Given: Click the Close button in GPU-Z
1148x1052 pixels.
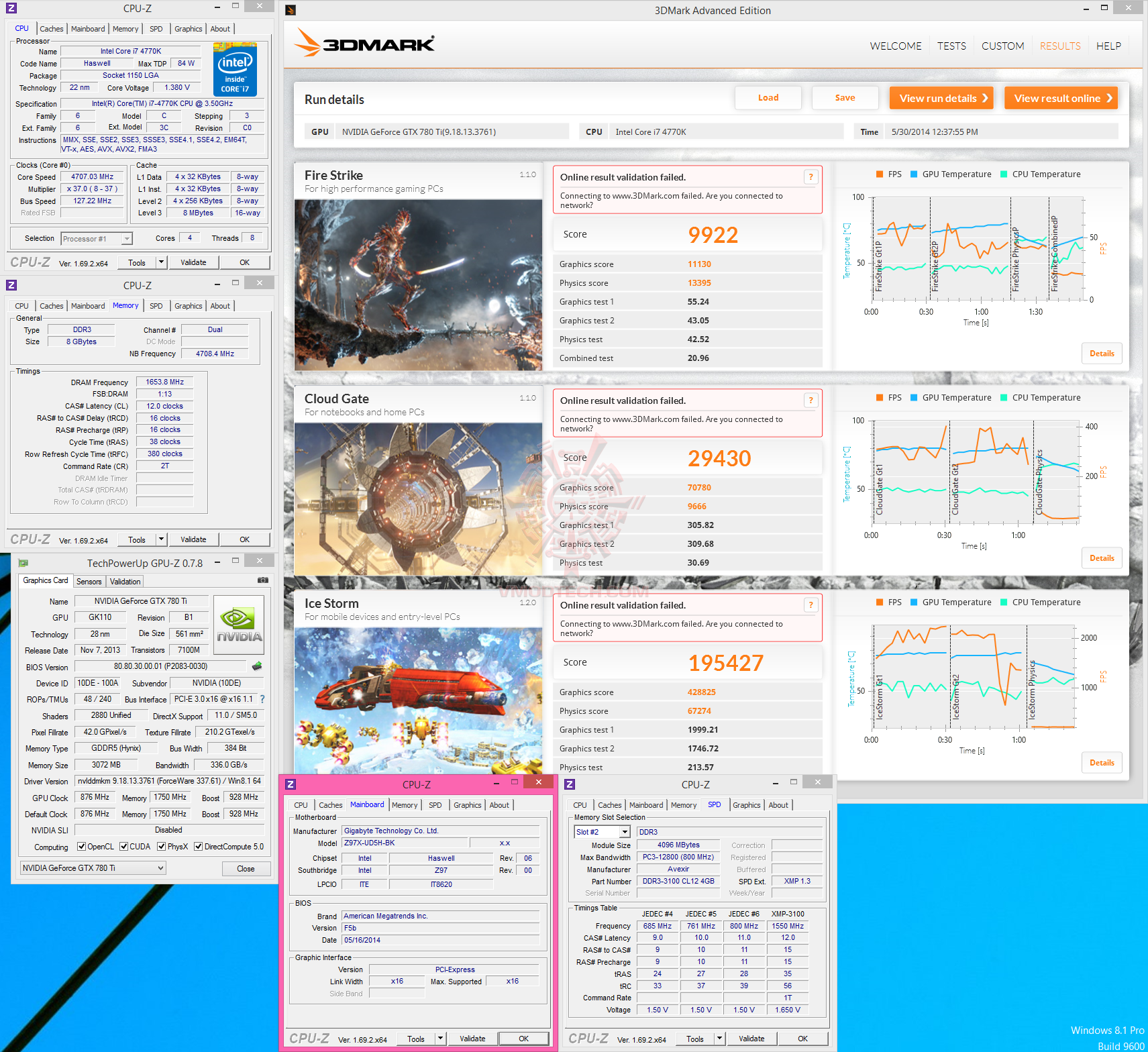Looking at the screenshot, I should point(246,869).
